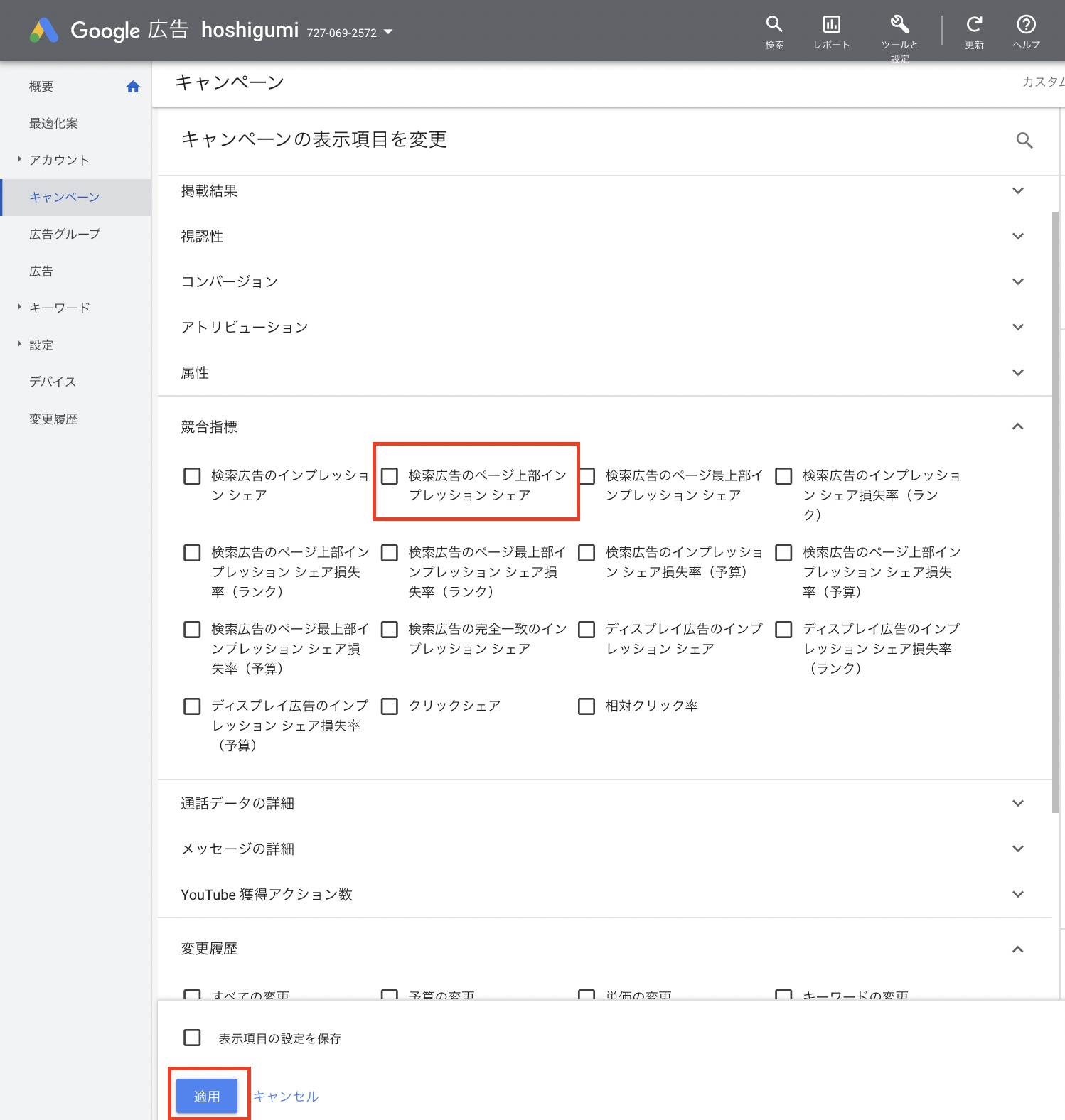Click the 更新 refresh icon
The width and height of the screenshot is (1065, 1120).
point(974,25)
